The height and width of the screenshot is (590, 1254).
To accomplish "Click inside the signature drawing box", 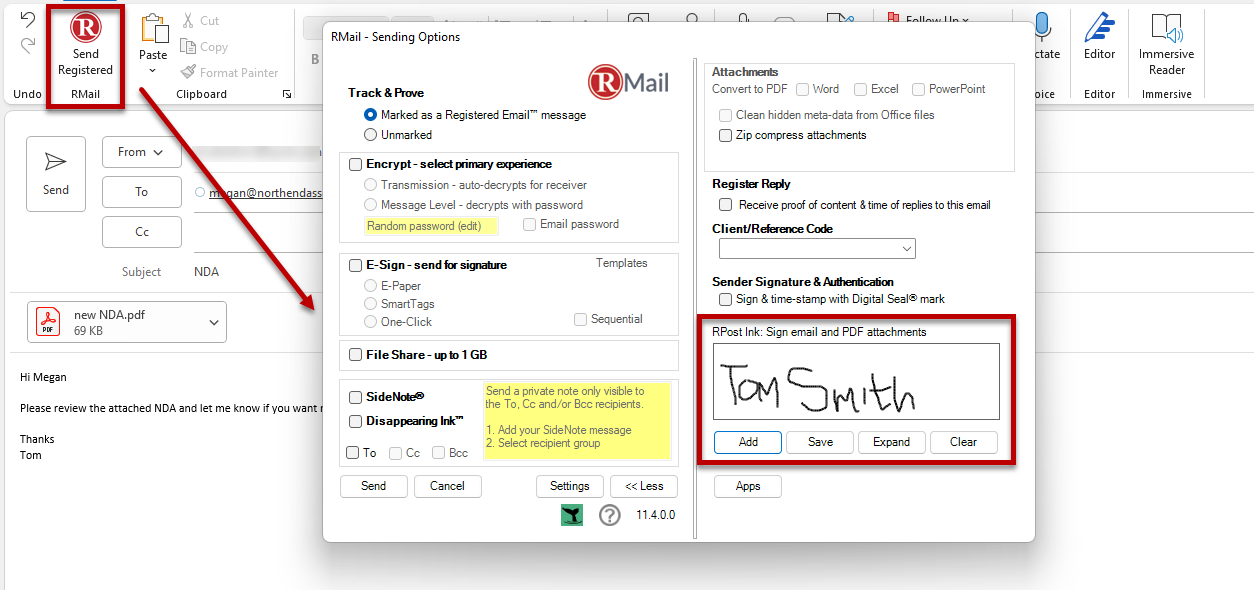I will coord(856,381).
